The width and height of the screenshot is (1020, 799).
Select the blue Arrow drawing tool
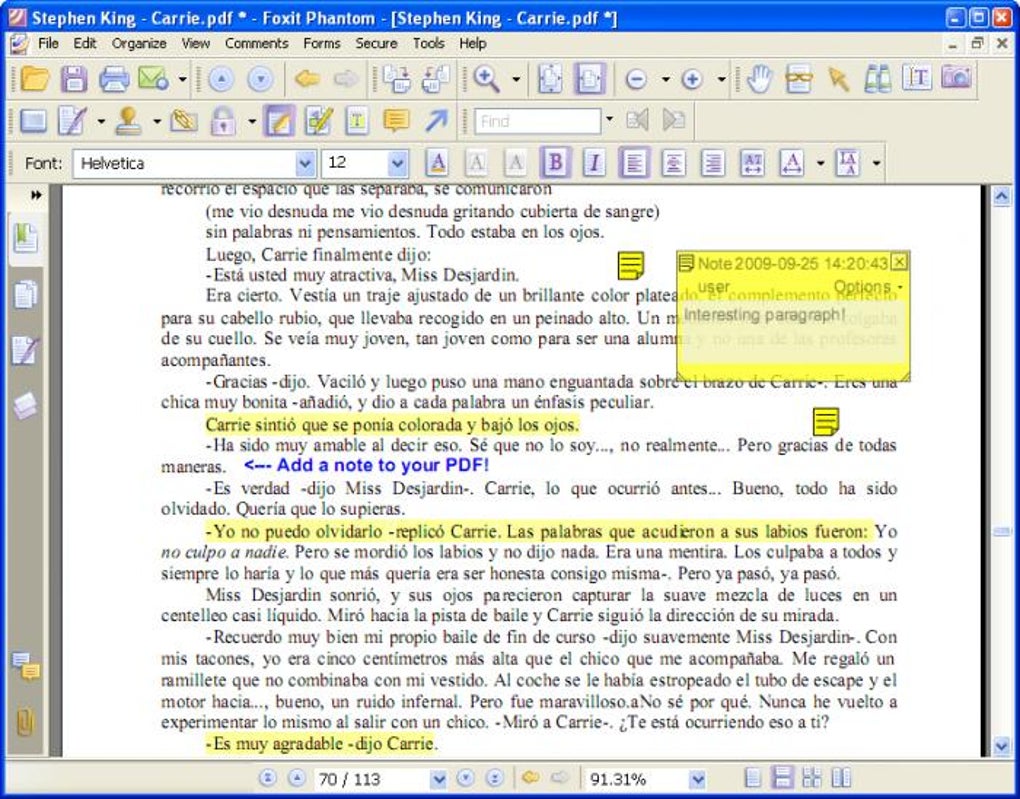click(x=436, y=120)
